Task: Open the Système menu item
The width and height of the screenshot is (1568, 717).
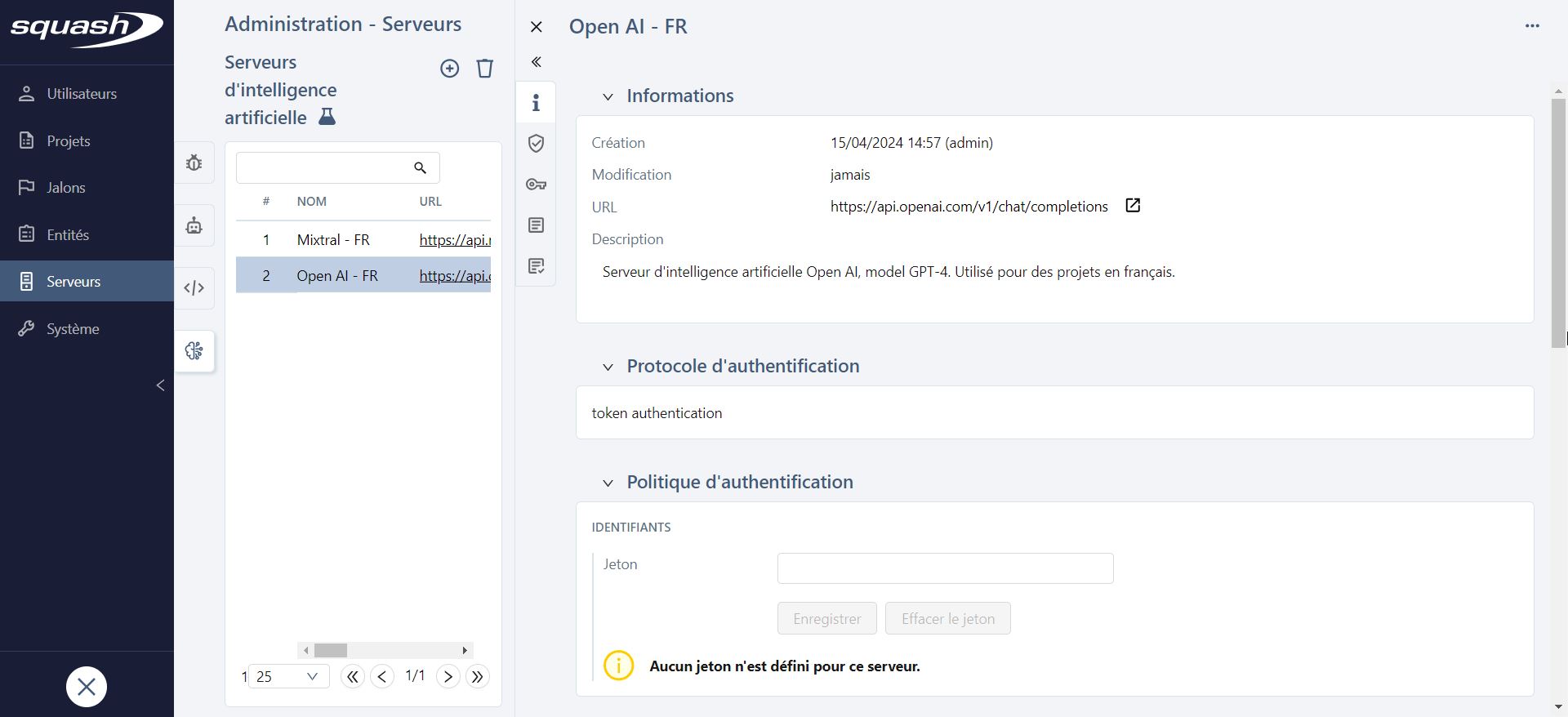Action: (73, 329)
